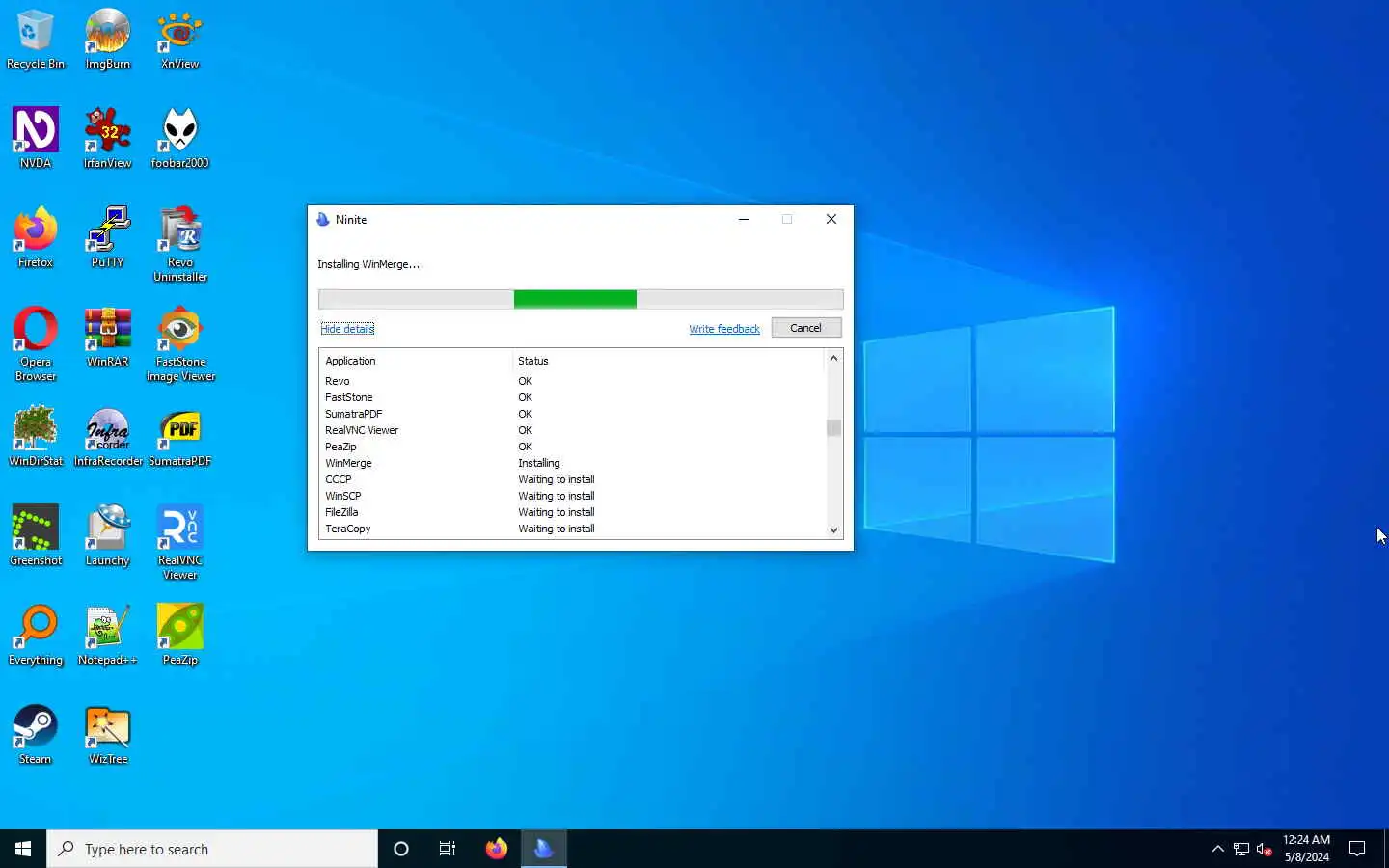This screenshot has height=868, width=1389.
Task: Select the WinSCP row in details list
Action: [x=573, y=496]
